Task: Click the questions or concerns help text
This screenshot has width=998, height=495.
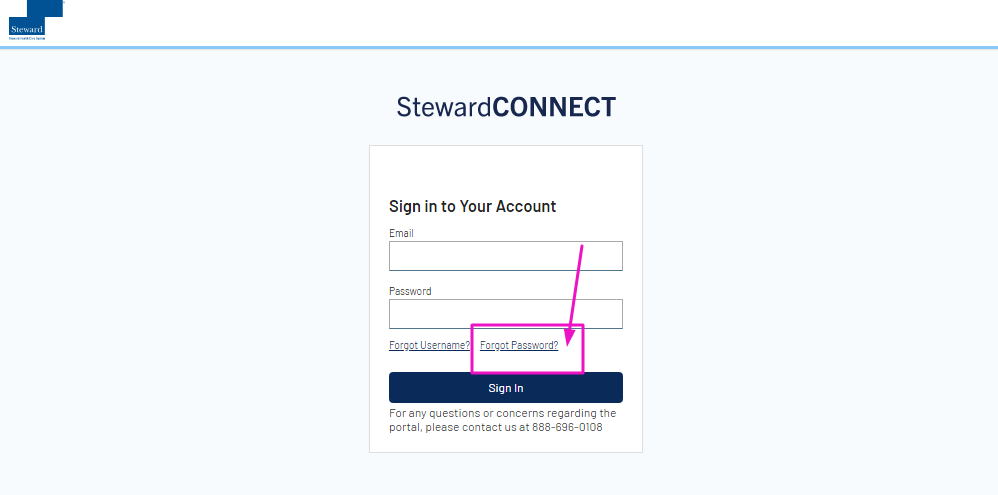Action: coord(503,421)
